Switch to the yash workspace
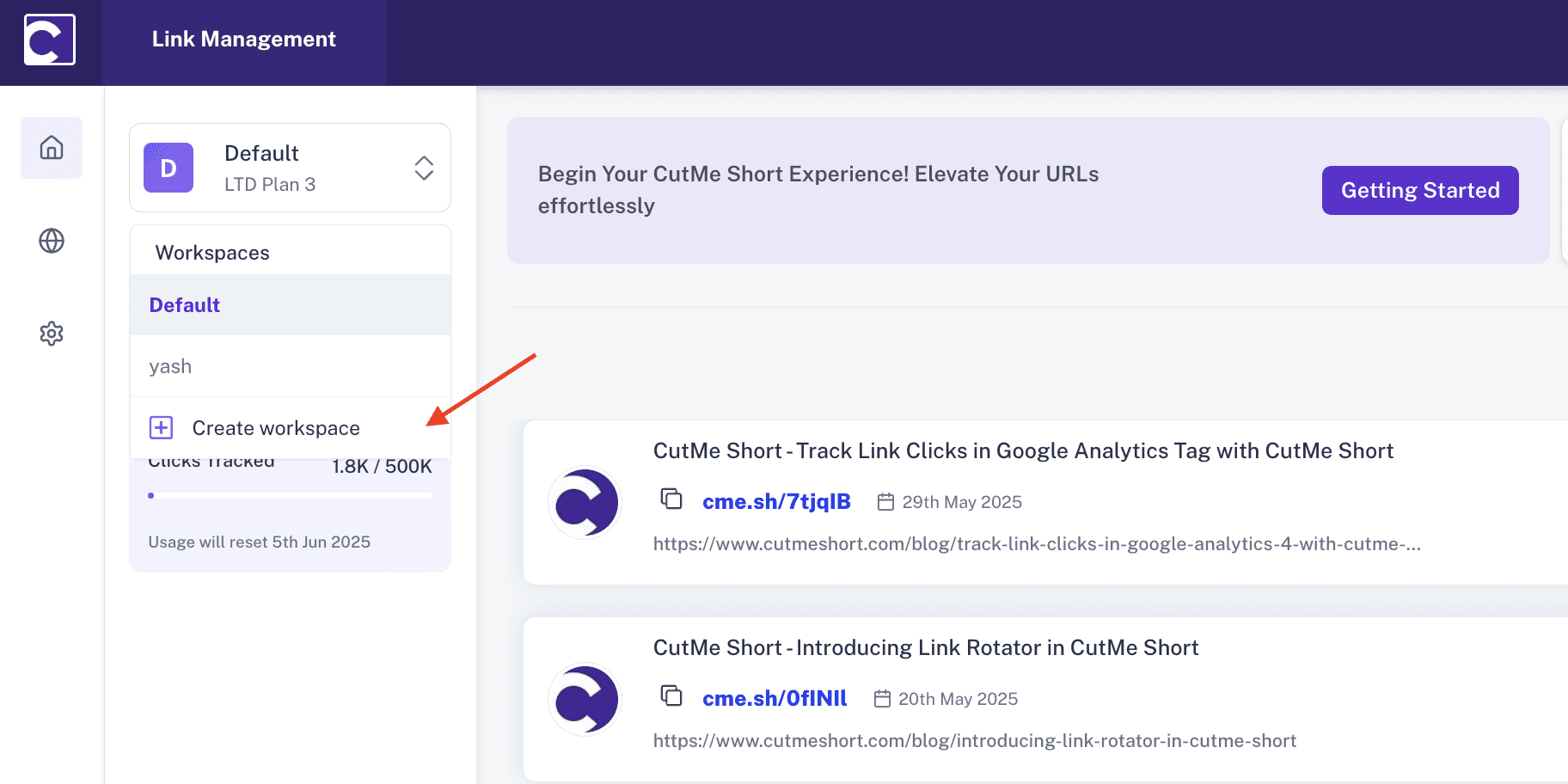 (291, 366)
